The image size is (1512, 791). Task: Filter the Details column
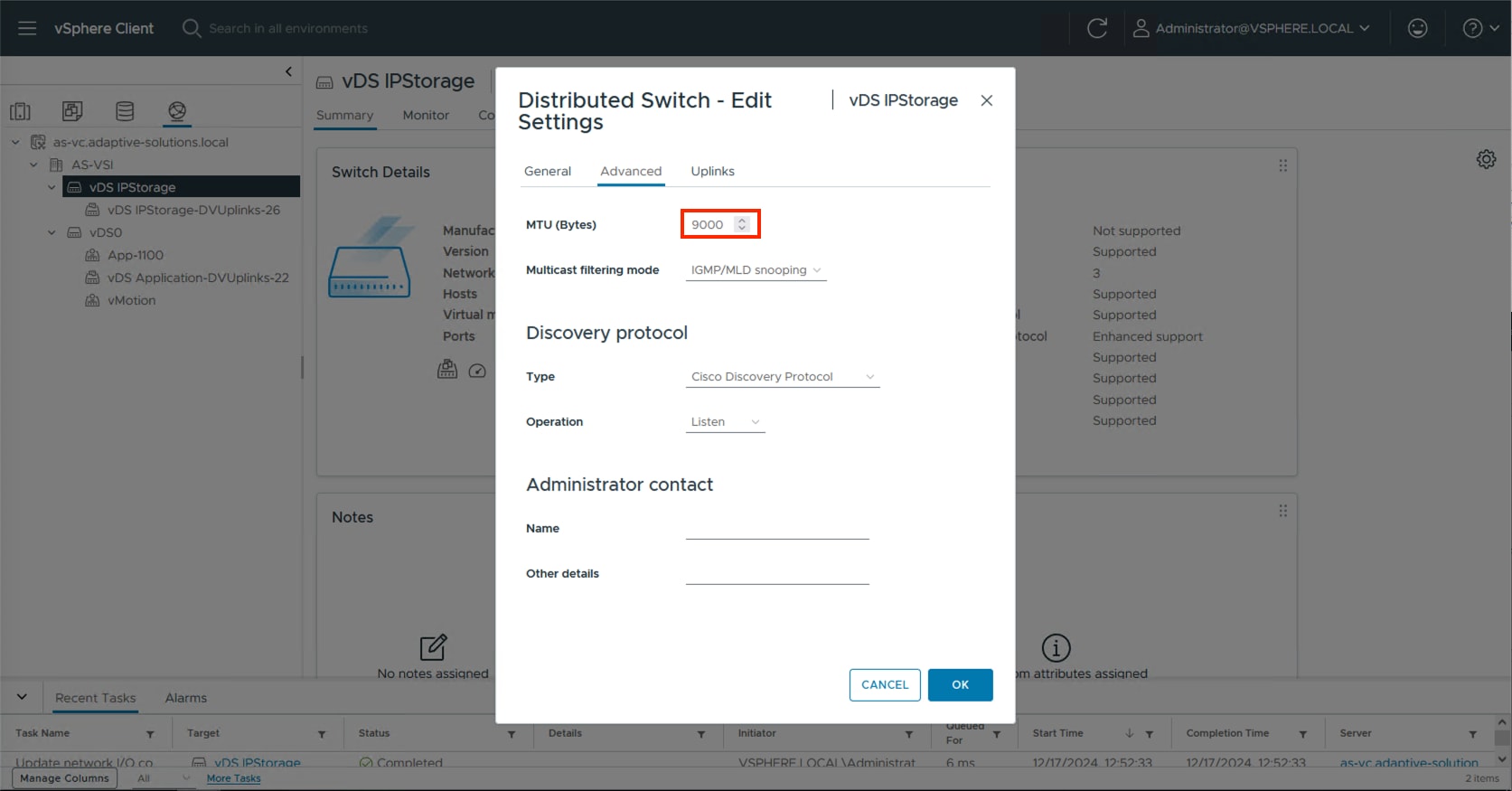(701, 734)
